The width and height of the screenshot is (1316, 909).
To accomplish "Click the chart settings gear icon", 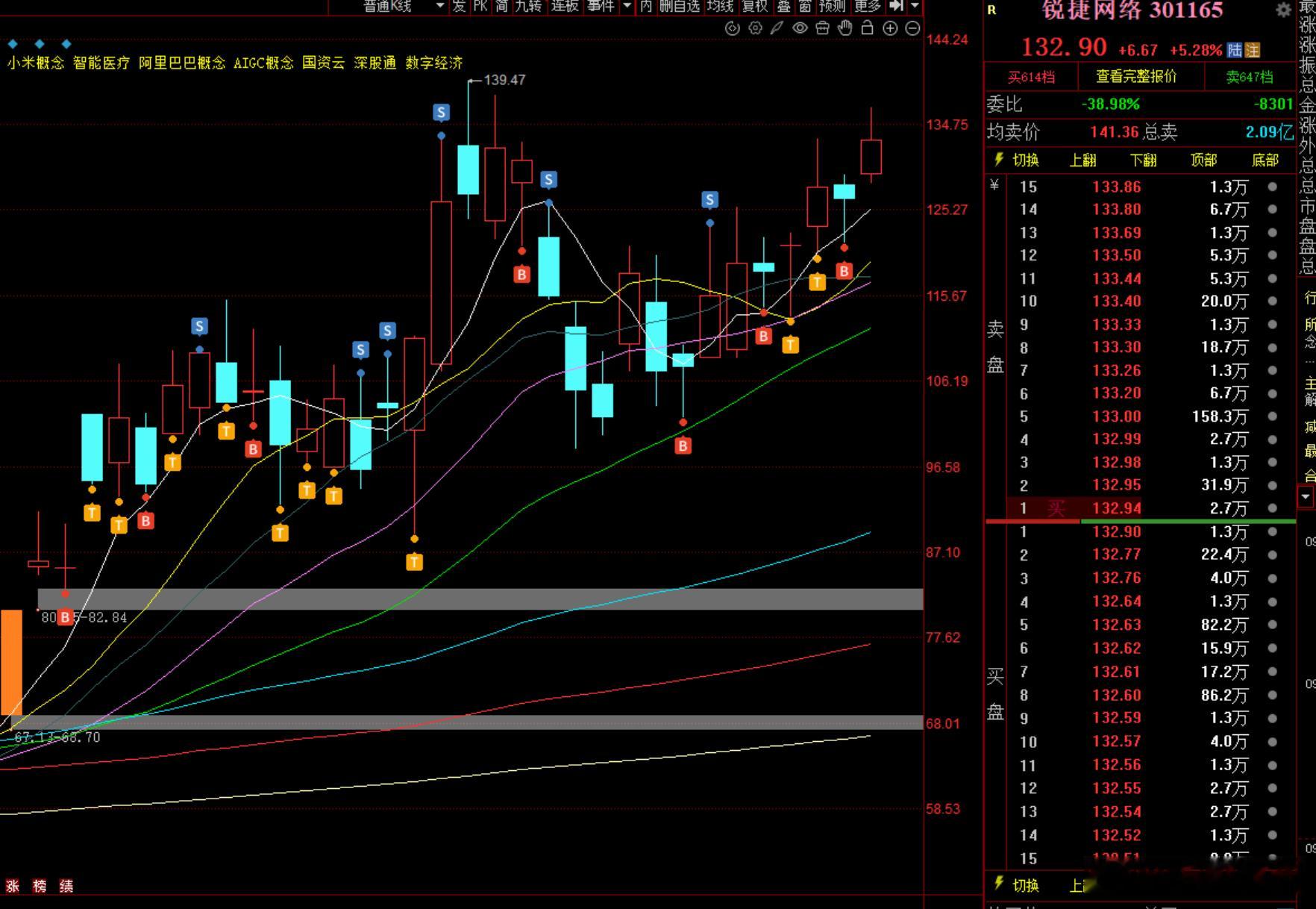I will coord(755,28).
